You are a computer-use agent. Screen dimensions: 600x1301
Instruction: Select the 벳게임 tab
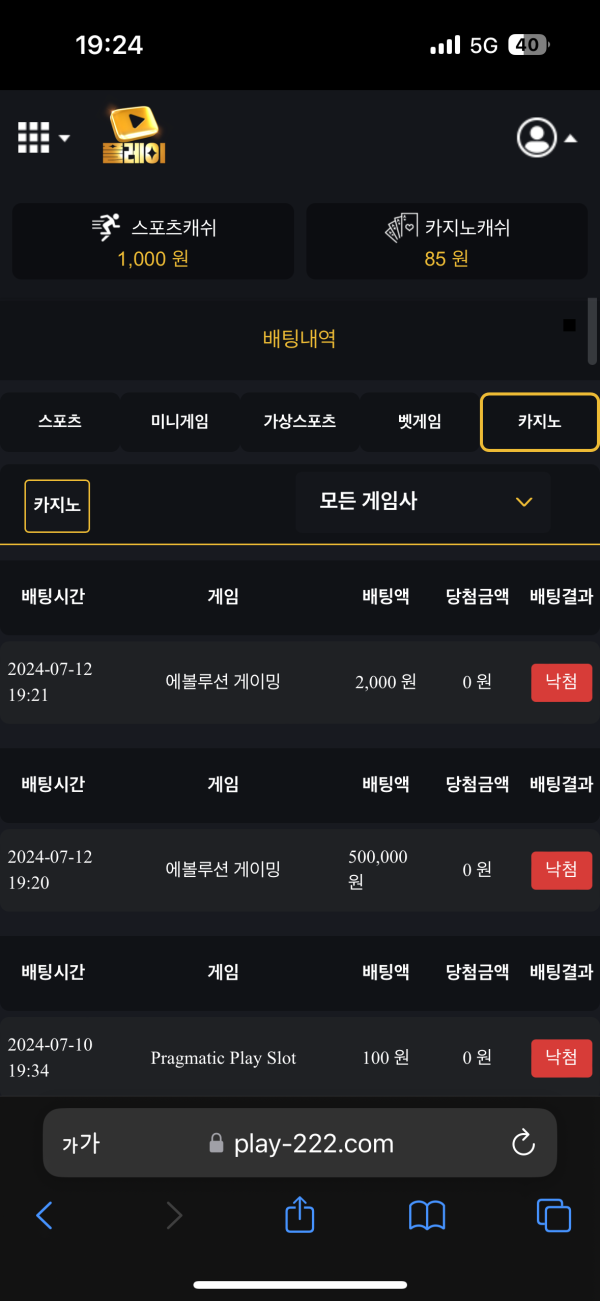point(419,422)
